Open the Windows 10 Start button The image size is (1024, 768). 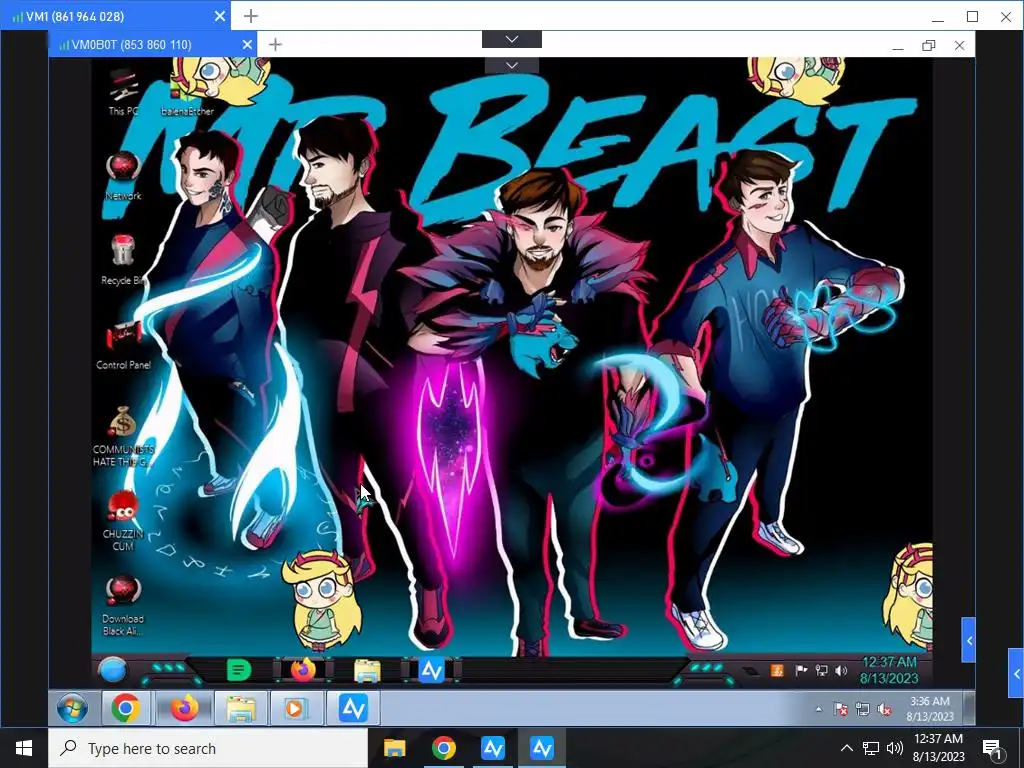coord(24,748)
